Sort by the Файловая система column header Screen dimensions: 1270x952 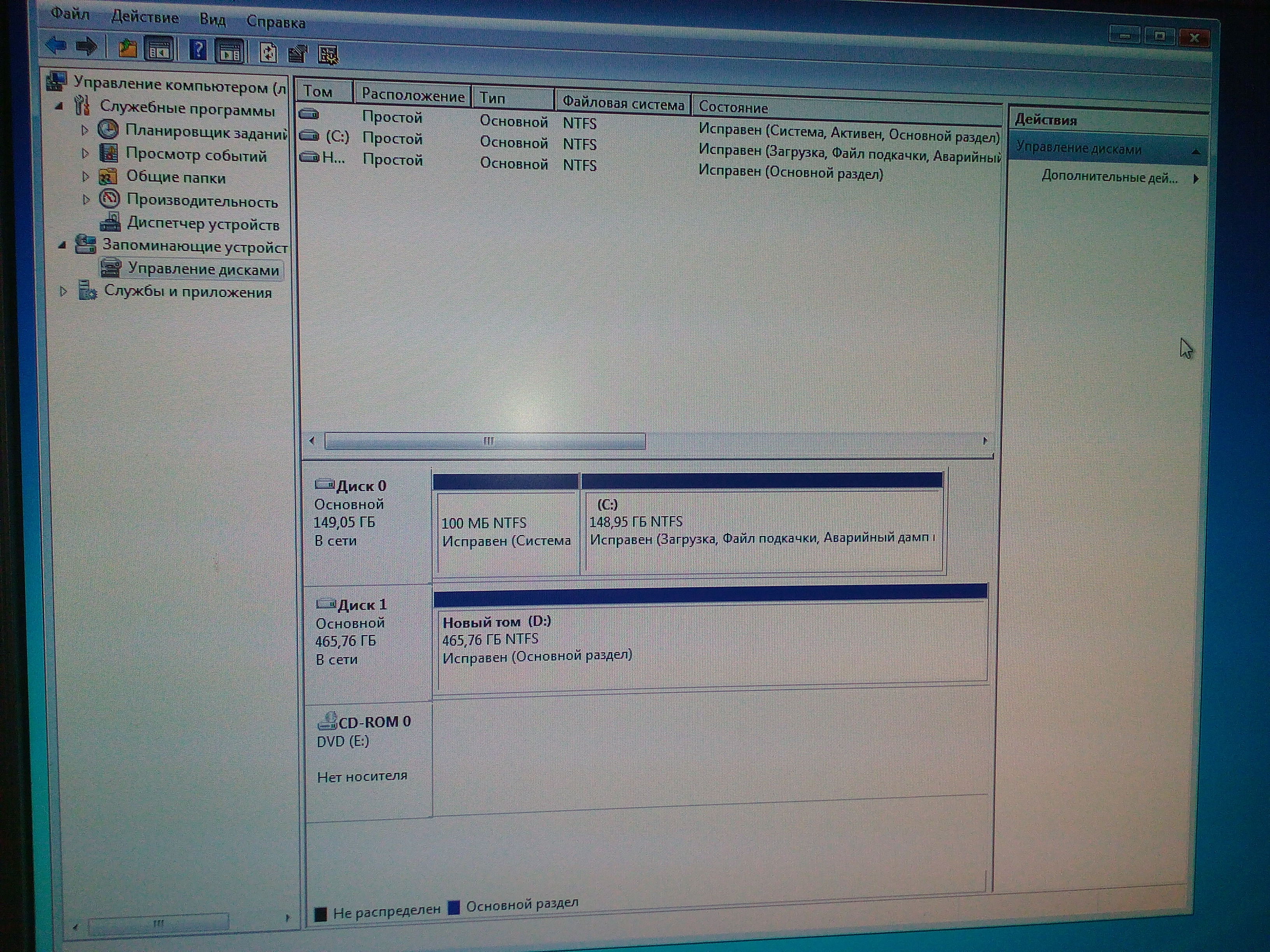(623, 103)
